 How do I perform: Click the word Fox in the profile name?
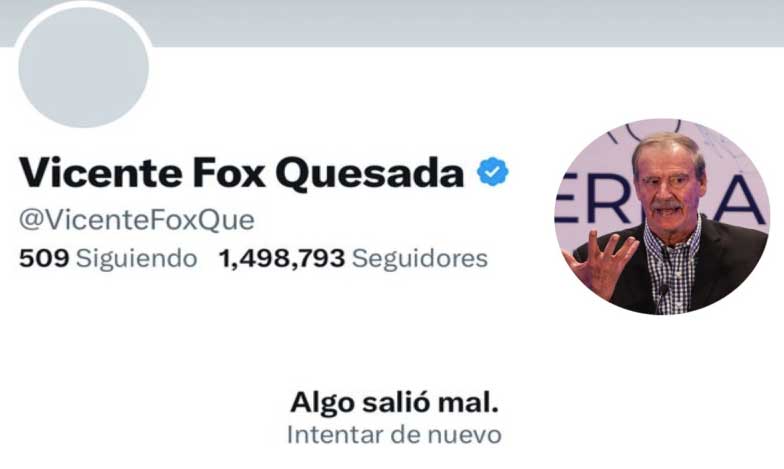pos(228,173)
